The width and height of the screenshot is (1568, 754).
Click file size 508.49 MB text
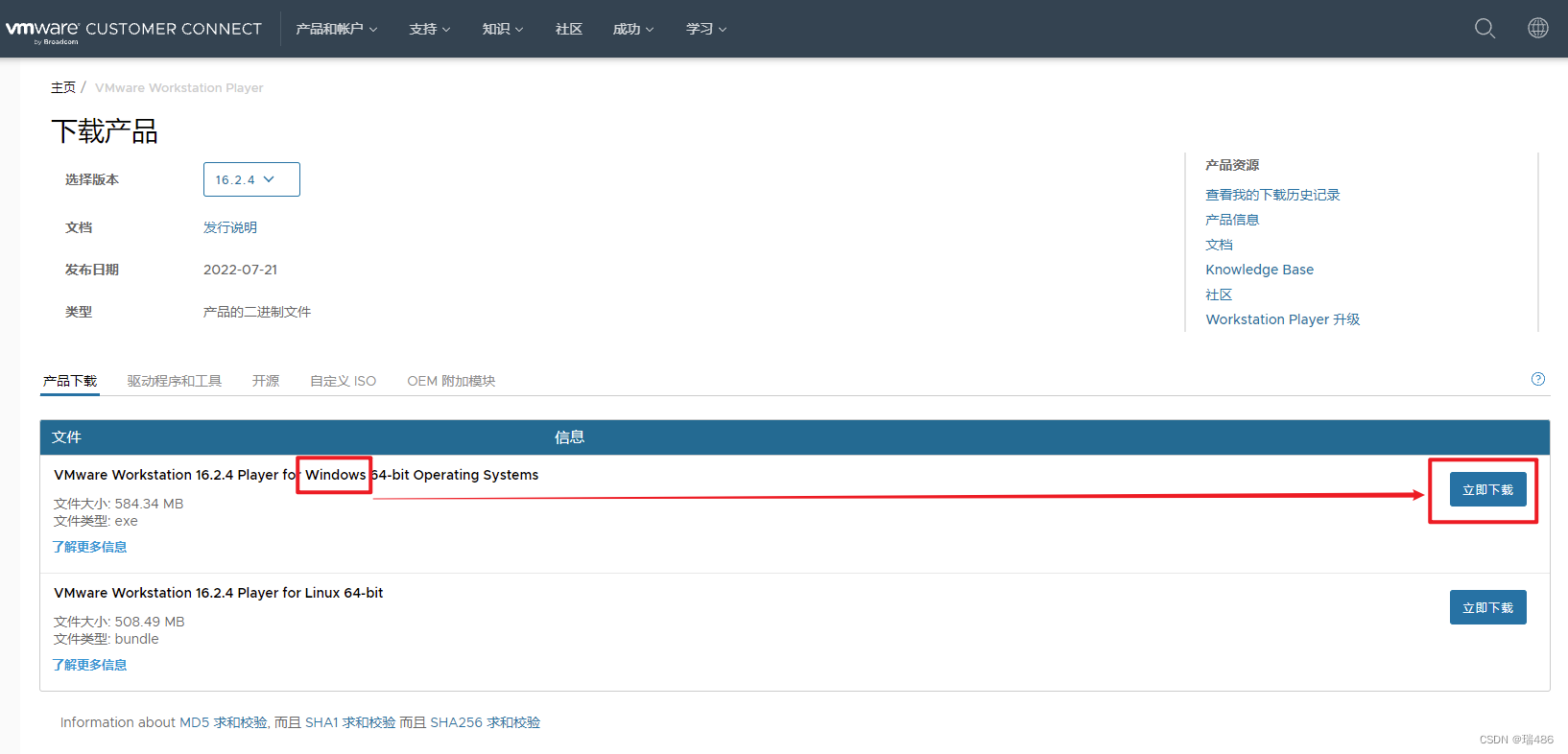(119, 622)
